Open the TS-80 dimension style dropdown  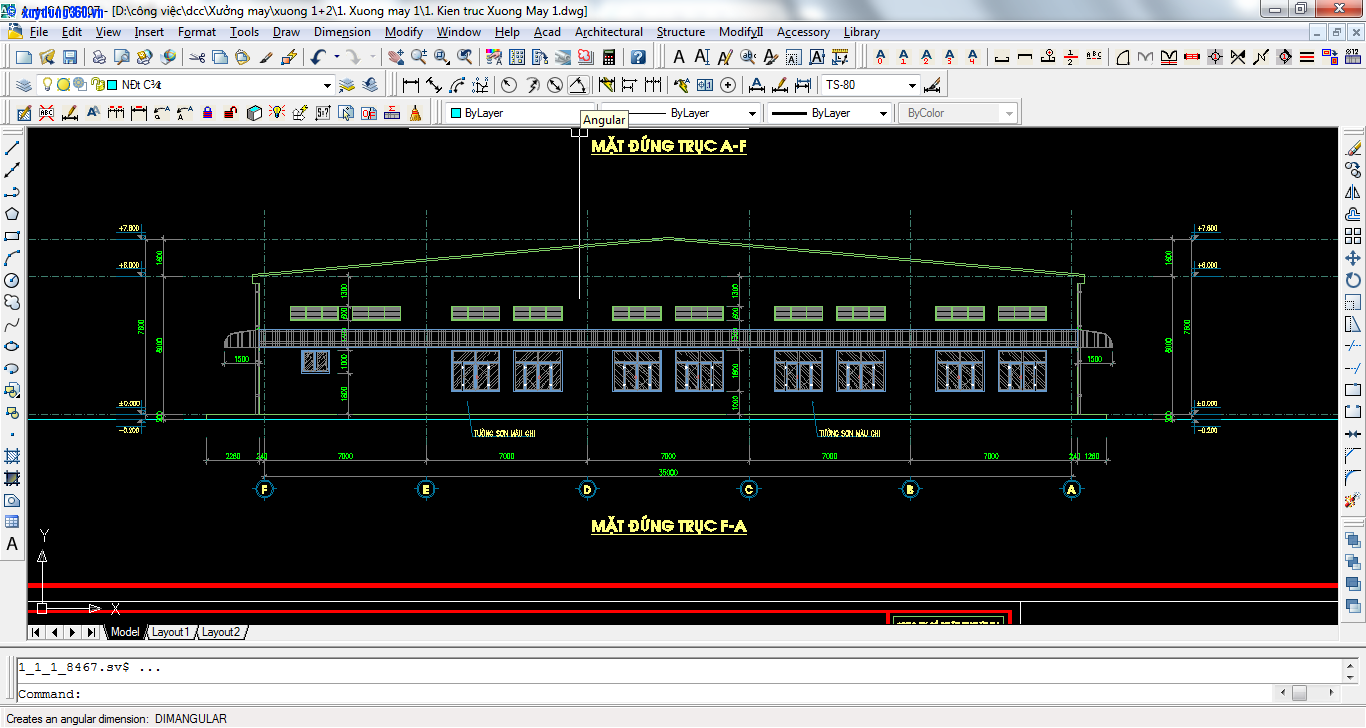coord(911,85)
